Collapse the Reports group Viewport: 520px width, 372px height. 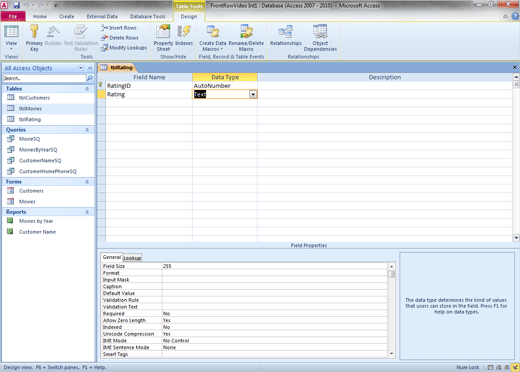[87, 212]
